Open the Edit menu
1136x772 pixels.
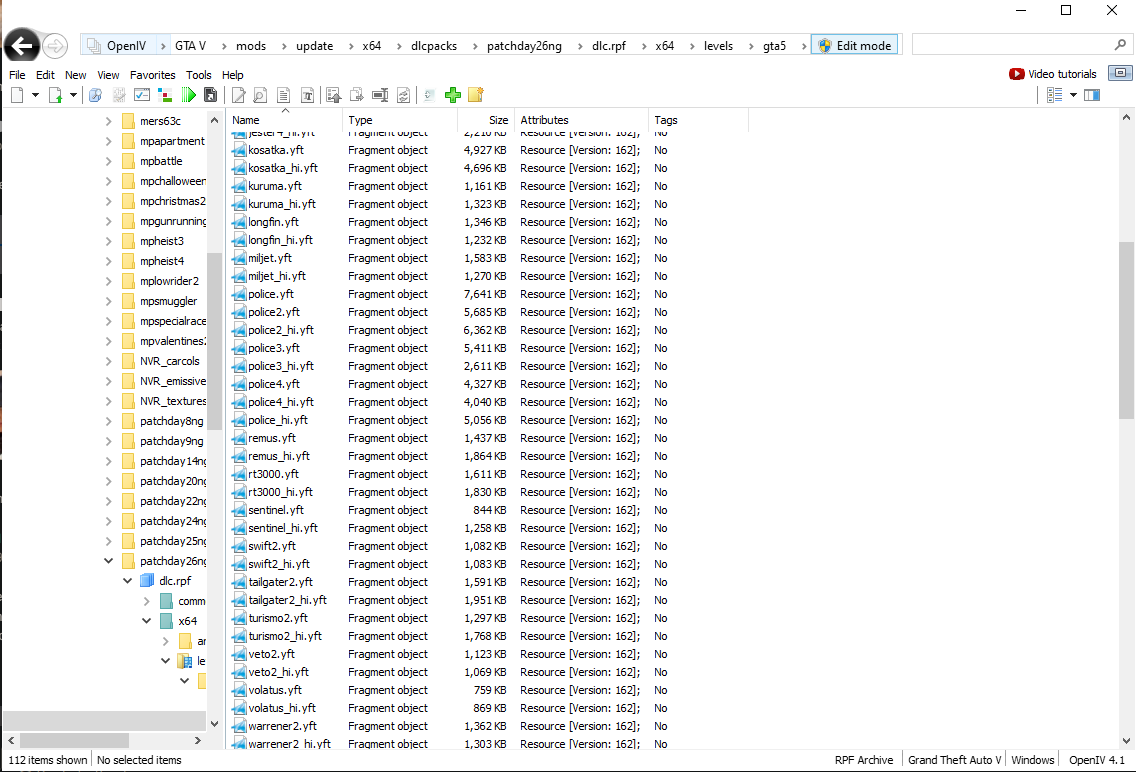45,75
